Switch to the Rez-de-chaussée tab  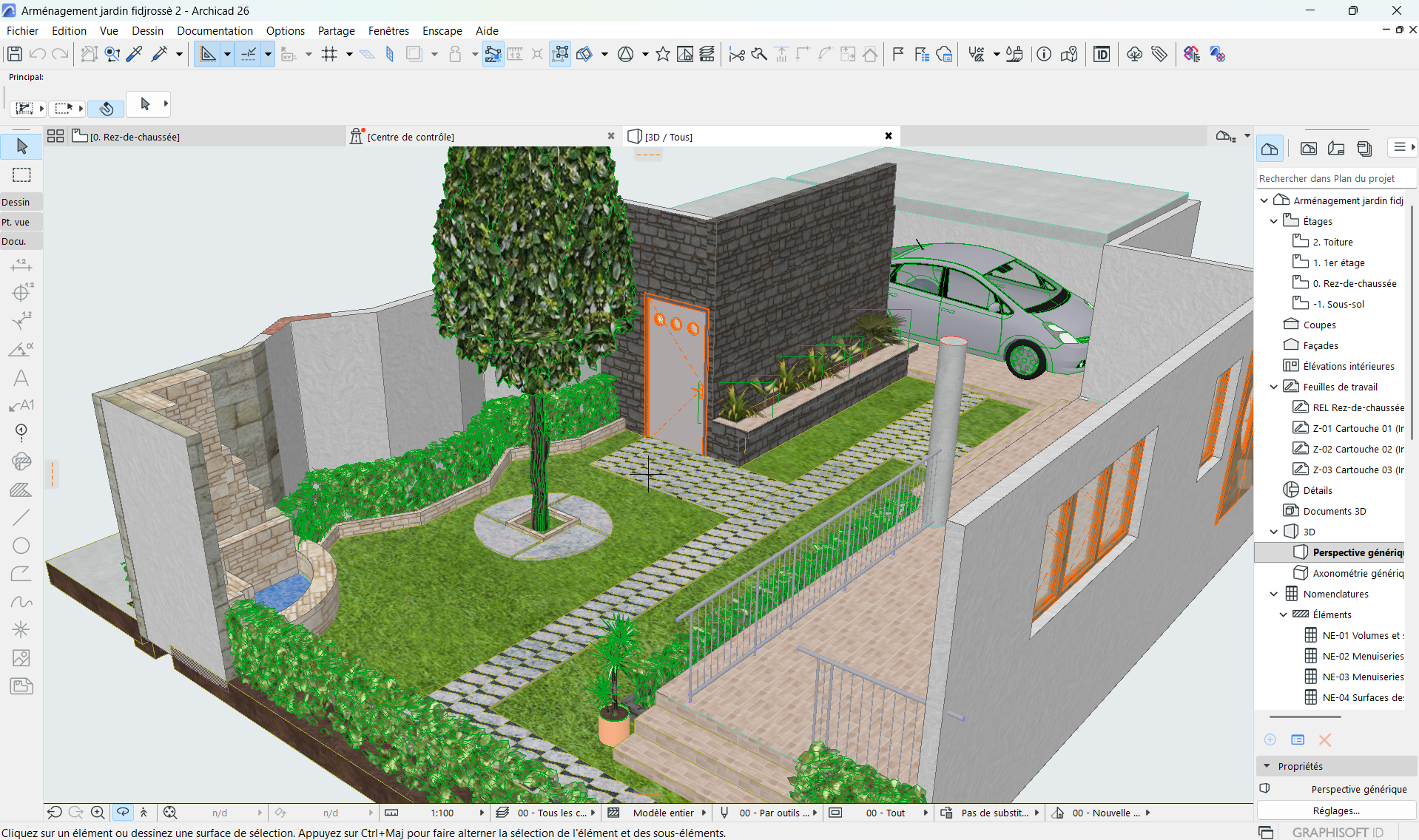click(135, 137)
